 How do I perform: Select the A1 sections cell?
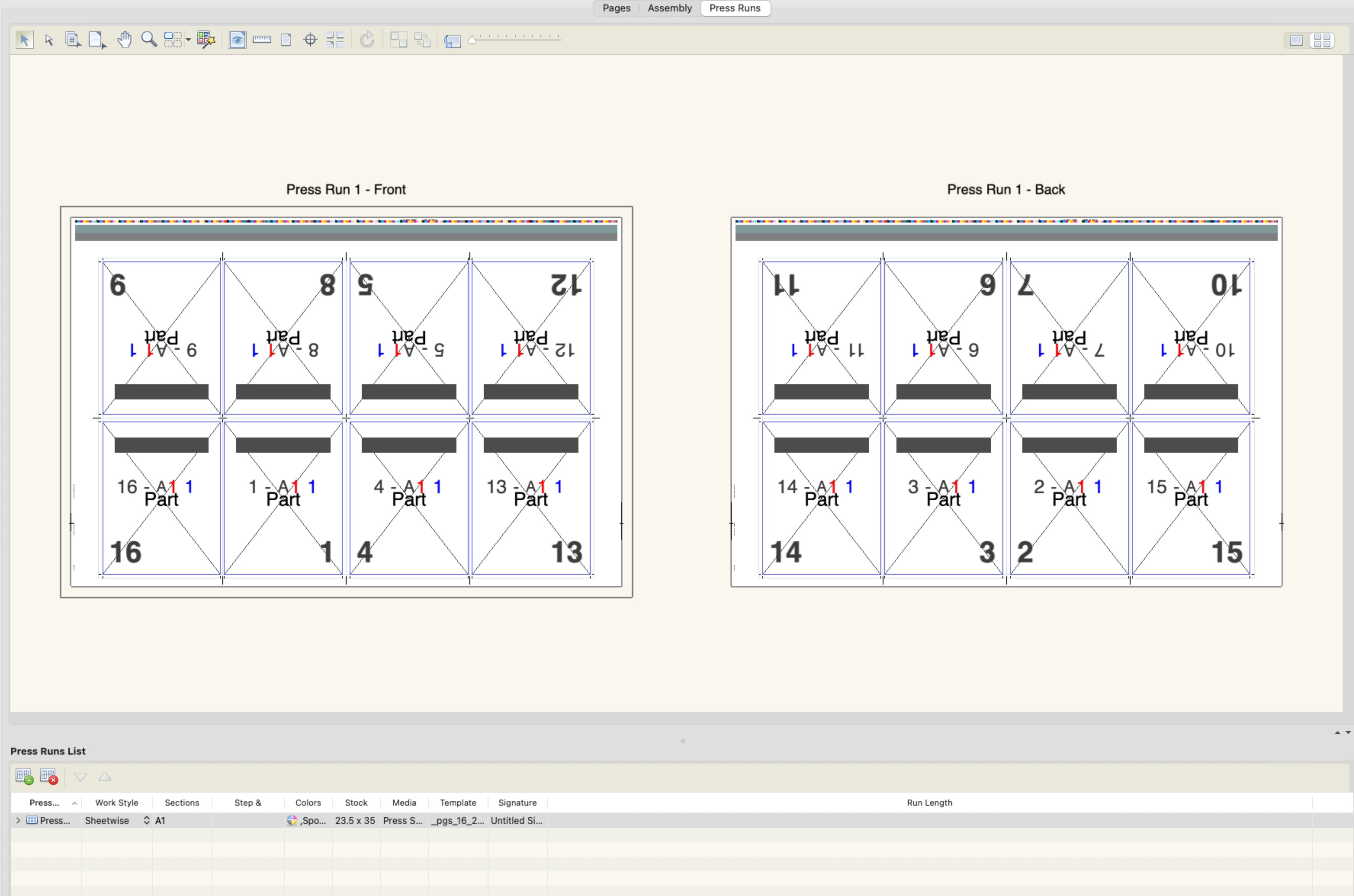click(182, 820)
